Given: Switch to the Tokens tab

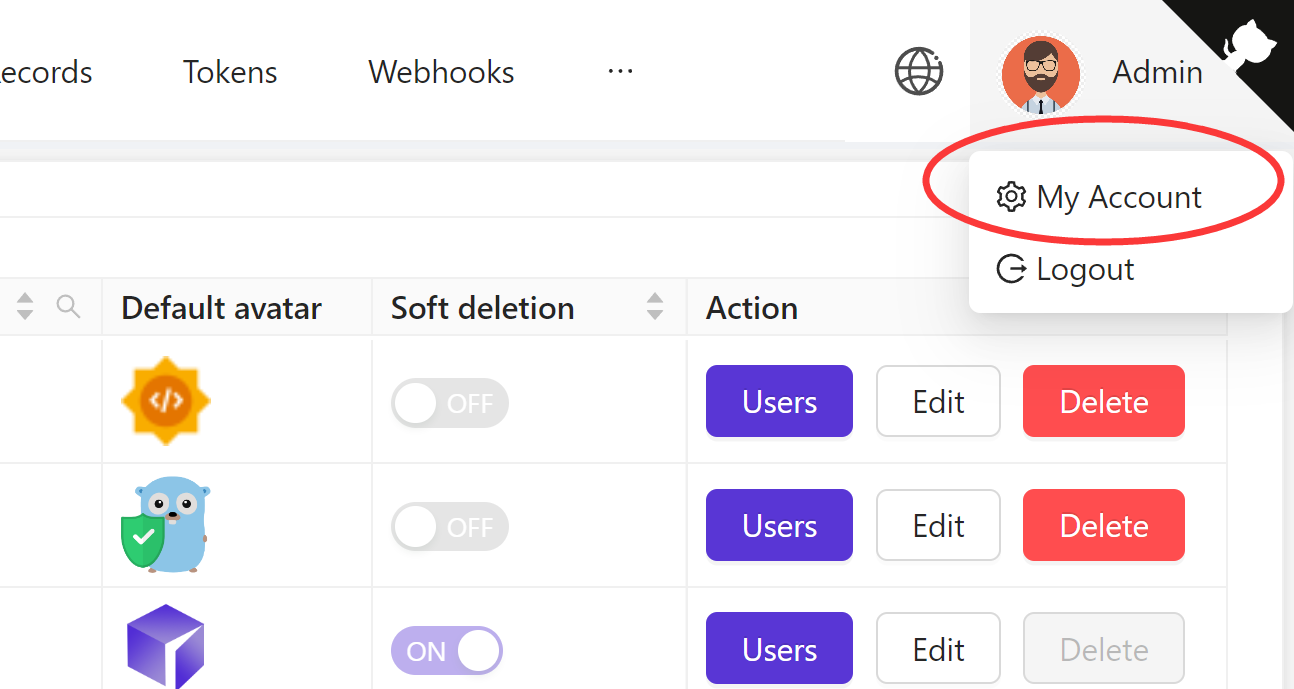Looking at the screenshot, I should pos(229,71).
